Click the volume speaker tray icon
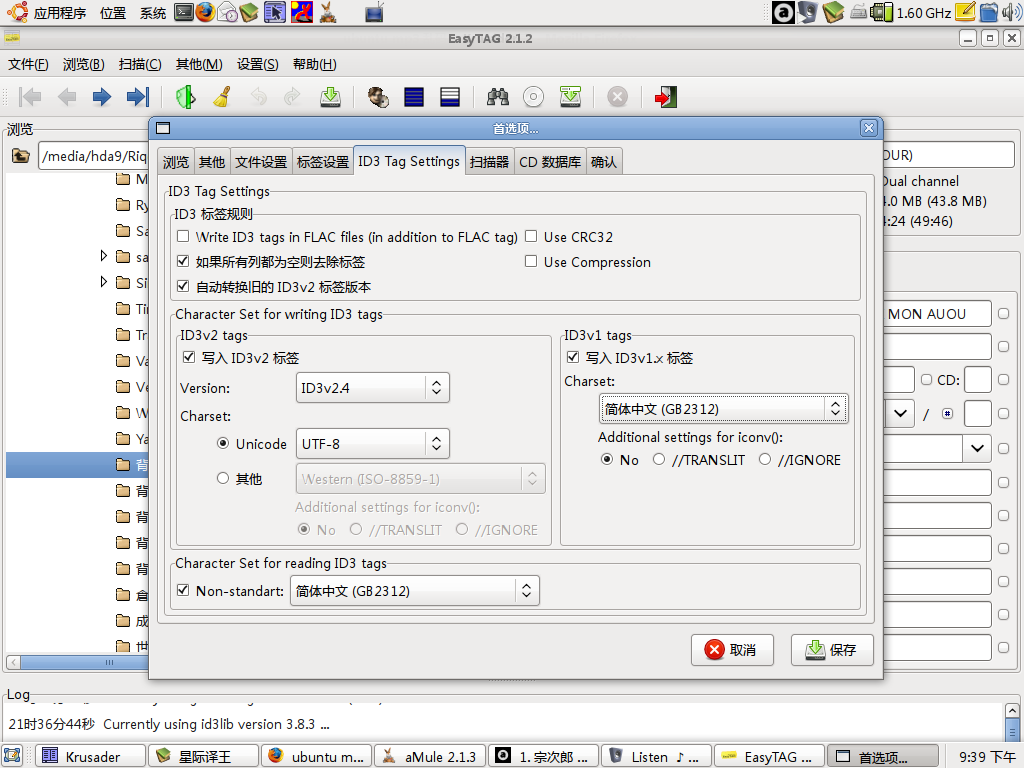 pyautogui.click(x=1012, y=12)
